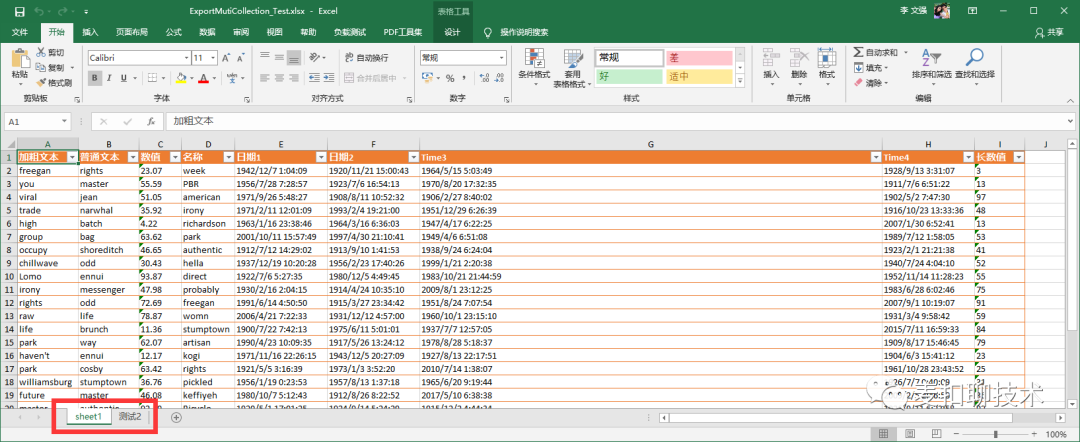Click the Ribbon Display Options icon
The width and height of the screenshot is (1080, 442).
(x=972, y=11)
